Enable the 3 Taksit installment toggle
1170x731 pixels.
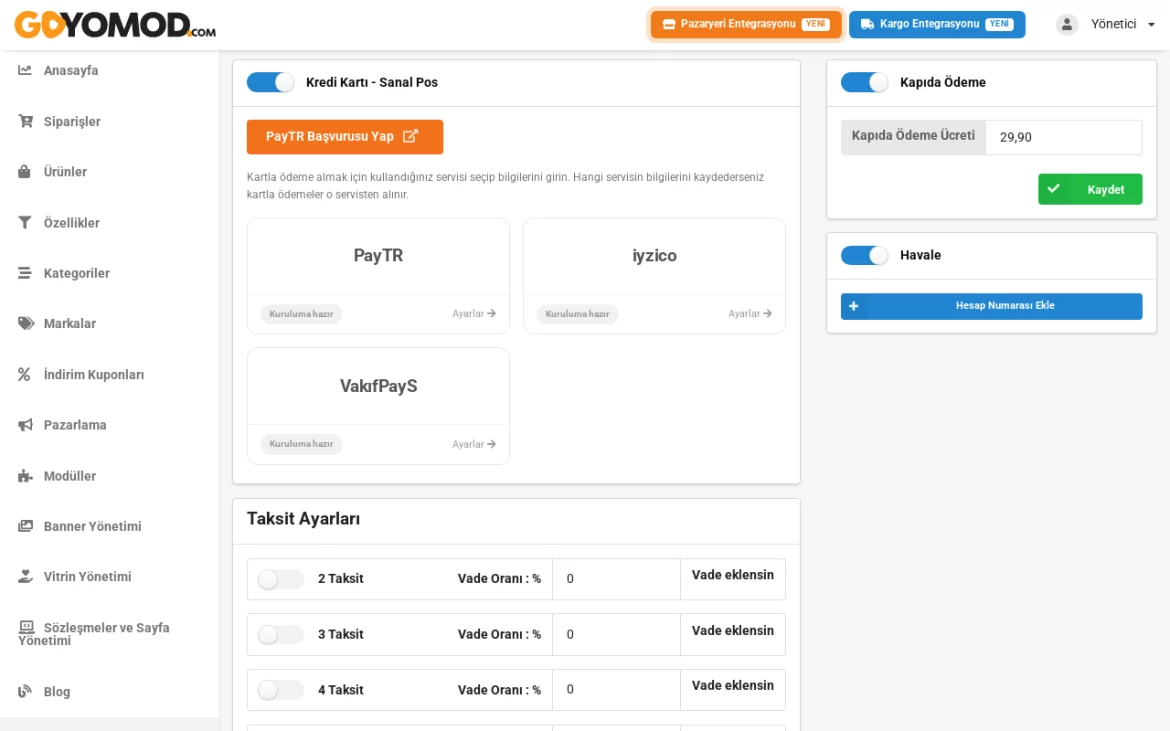coord(281,635)
